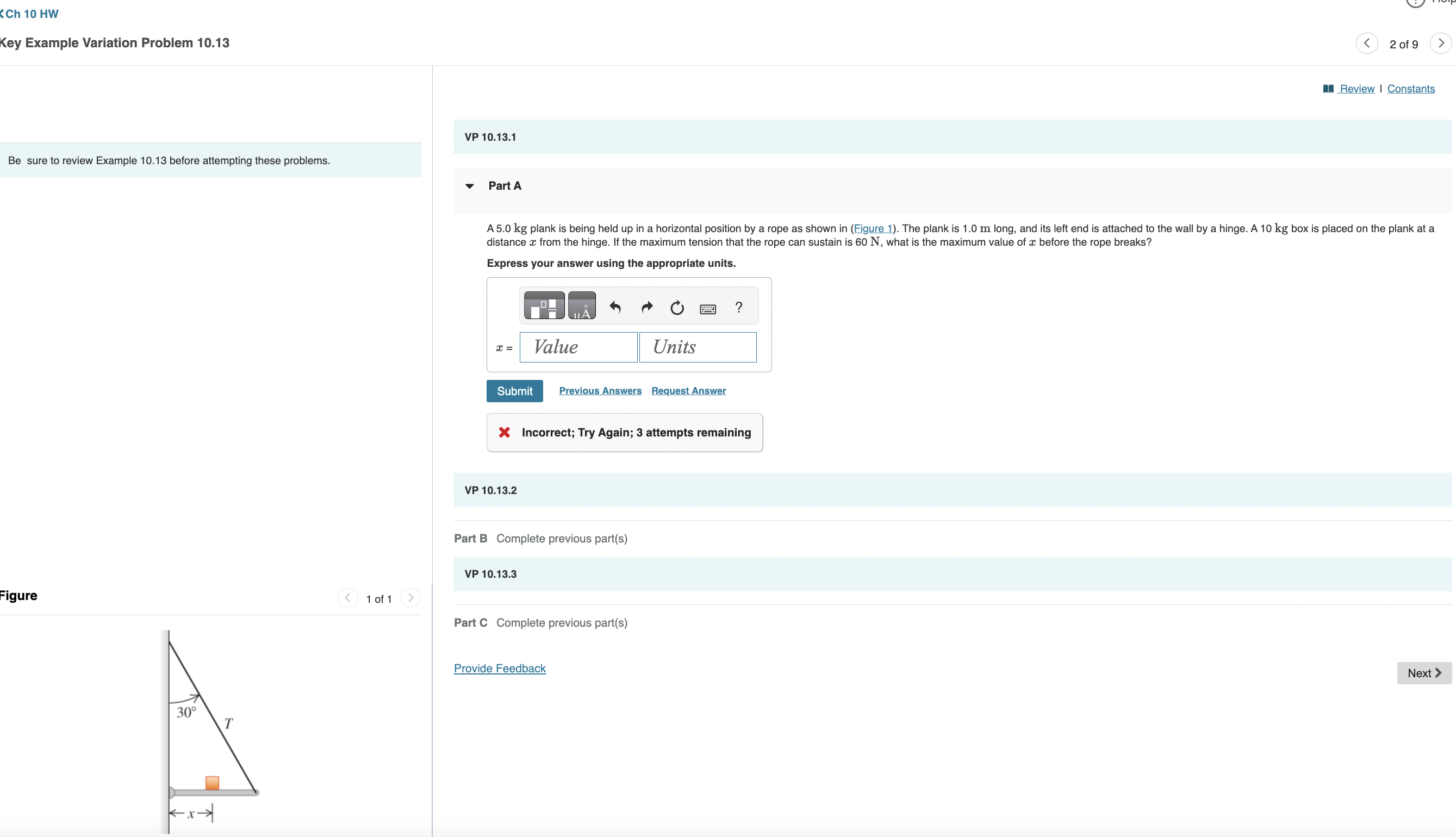This screenshot has height=837, width=1456.
Task: Click Request Answer link
Action: pos(688,390)
